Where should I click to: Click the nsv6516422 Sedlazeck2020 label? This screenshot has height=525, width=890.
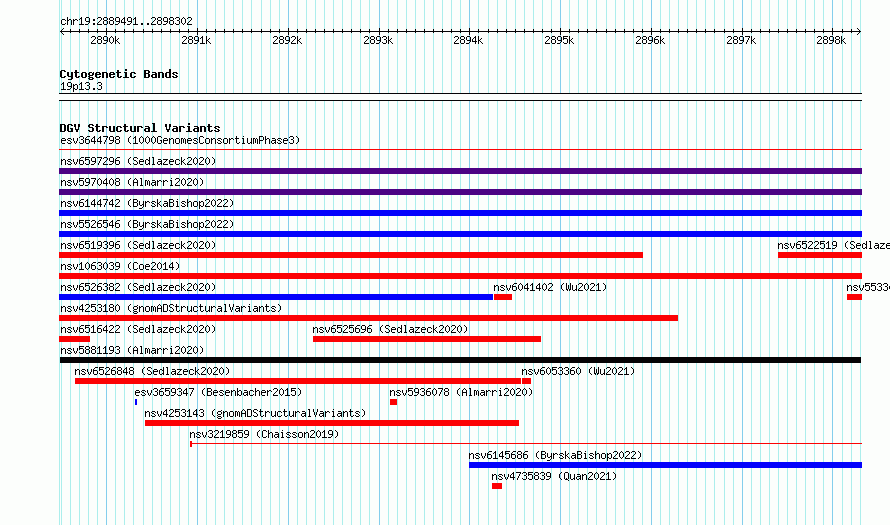[138, 329]
